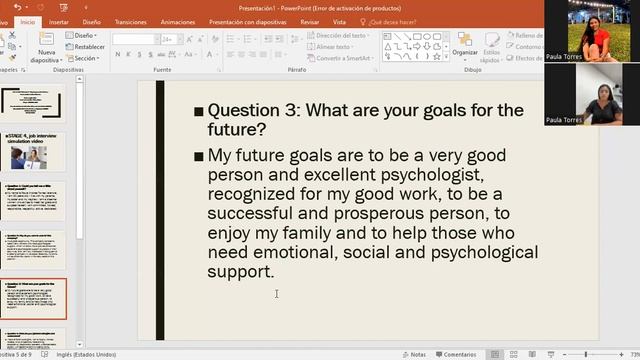640x360 pixels.
Task: Open the change case Aa dropdown
Action: [190, 54]
